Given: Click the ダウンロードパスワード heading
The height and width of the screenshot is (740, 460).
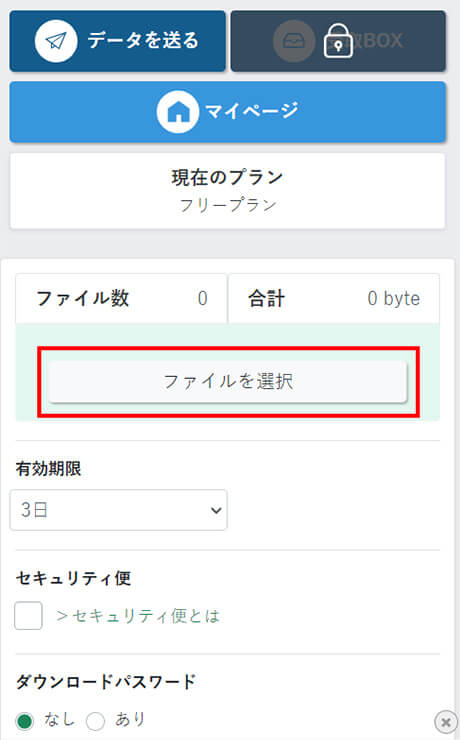Looking at the screenshot, I should click(x=106, y=682).
